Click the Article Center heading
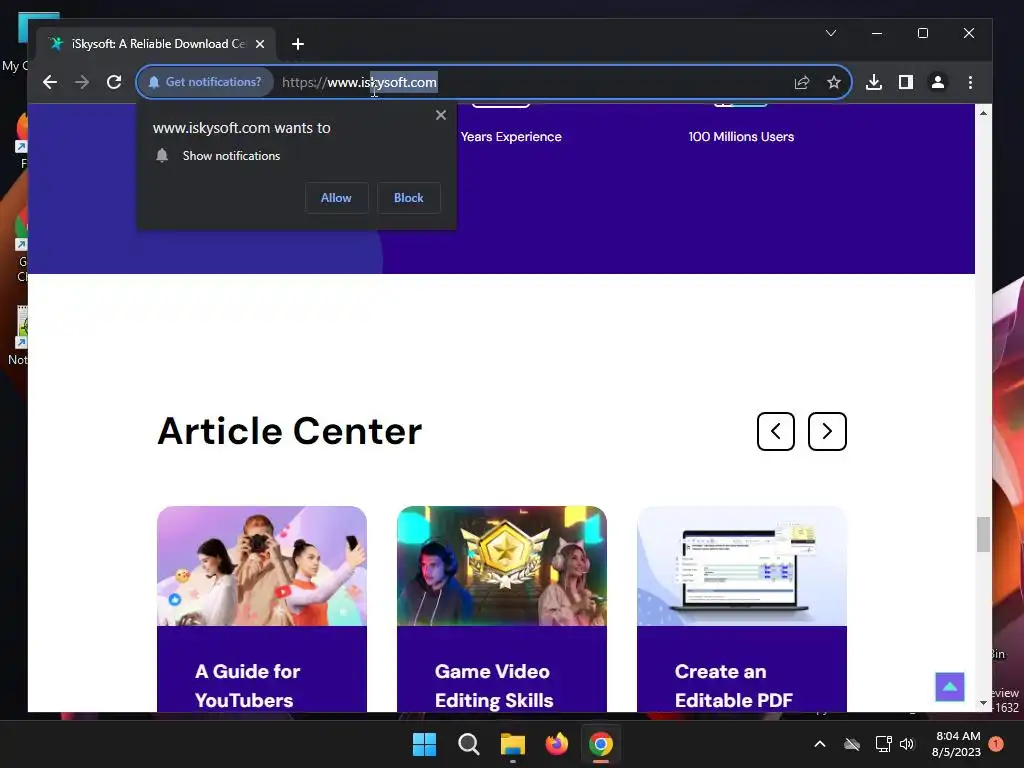 [x=289, y=431]
